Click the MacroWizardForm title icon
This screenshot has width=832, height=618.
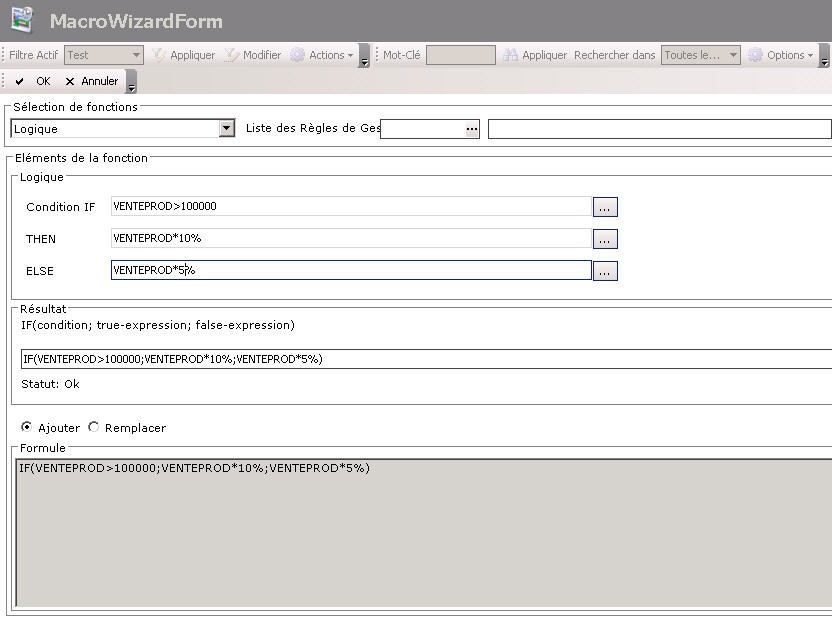(x=21, y=20)
